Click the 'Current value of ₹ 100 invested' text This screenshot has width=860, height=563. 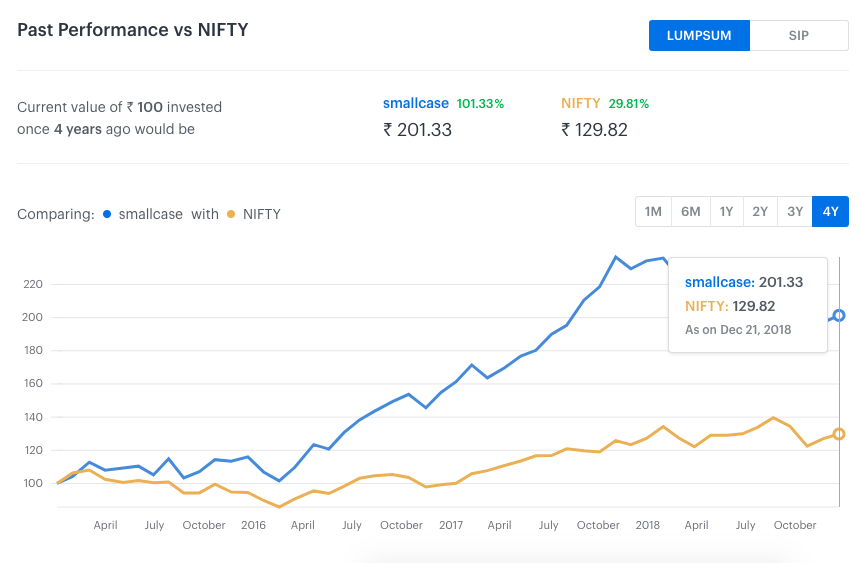(x=120, y=107)
